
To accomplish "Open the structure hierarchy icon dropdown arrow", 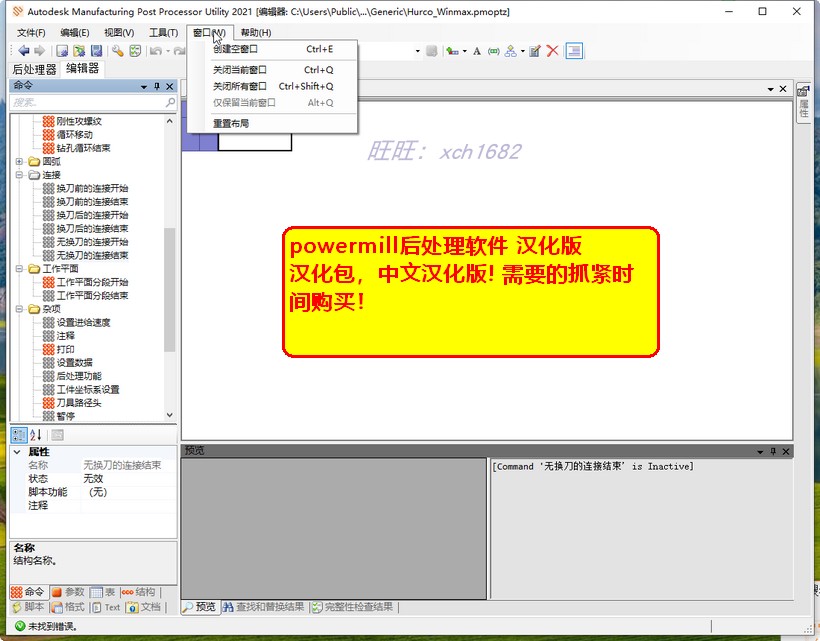I will pos(522,51).
